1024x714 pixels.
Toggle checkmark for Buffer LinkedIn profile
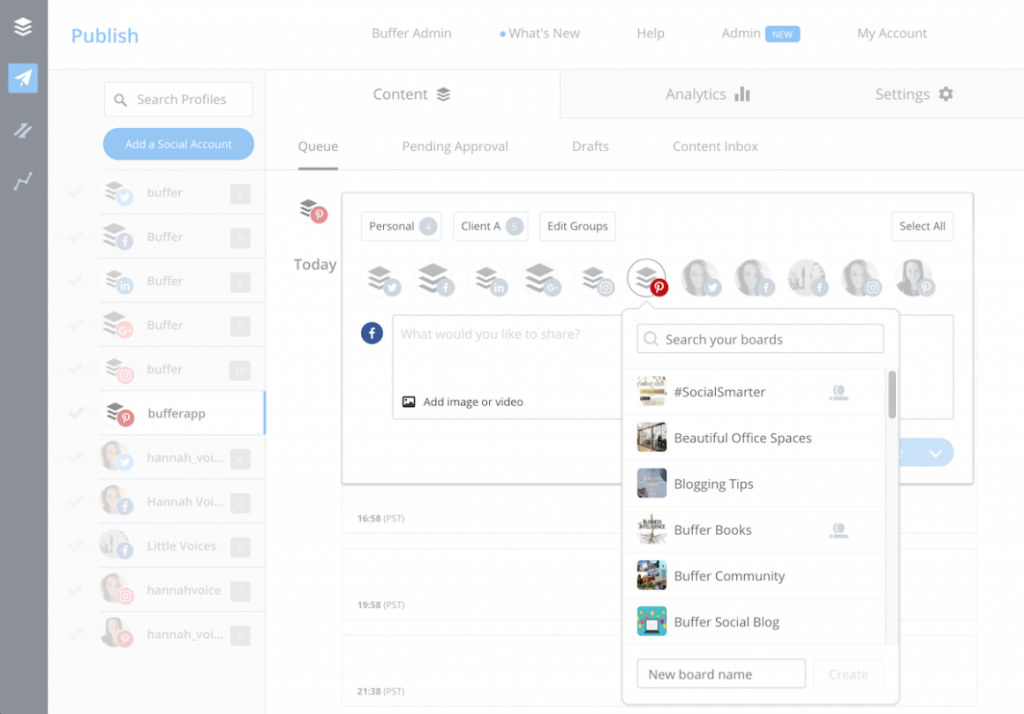coord(76,281)
